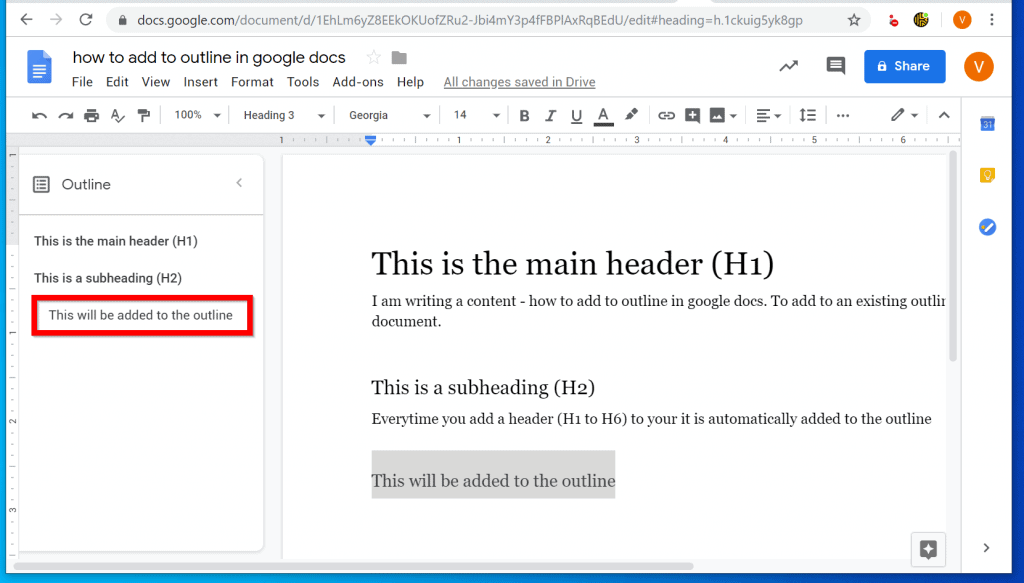Image resolution: width=1024 pixels, height=583 pixels.
Task: Open the Google account avatar V
Action: pos(978,66)
